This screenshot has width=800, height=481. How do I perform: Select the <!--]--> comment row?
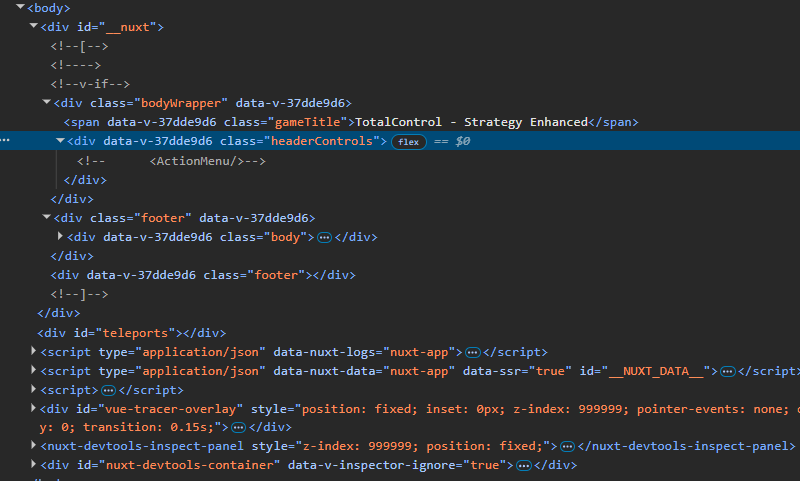(79, 294)
